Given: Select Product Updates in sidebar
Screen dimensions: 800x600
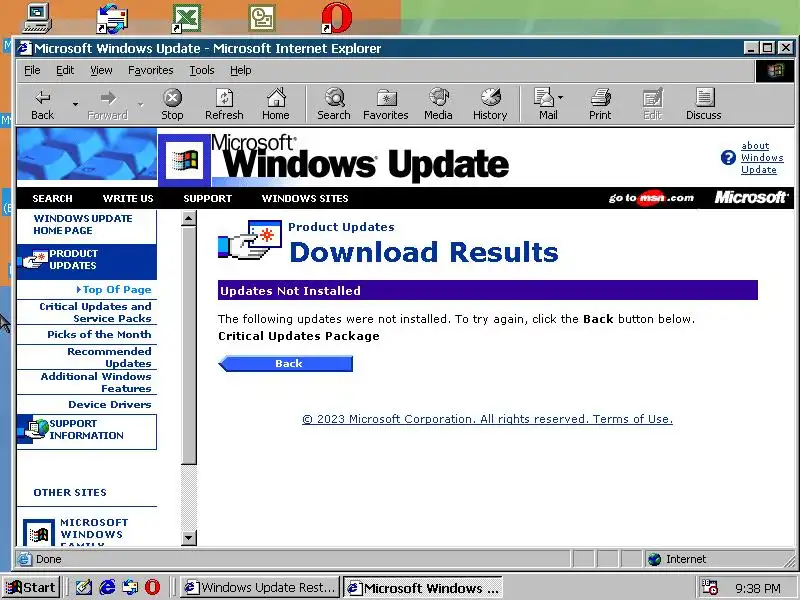Looking at the screenshot, I should pos(86,260).
